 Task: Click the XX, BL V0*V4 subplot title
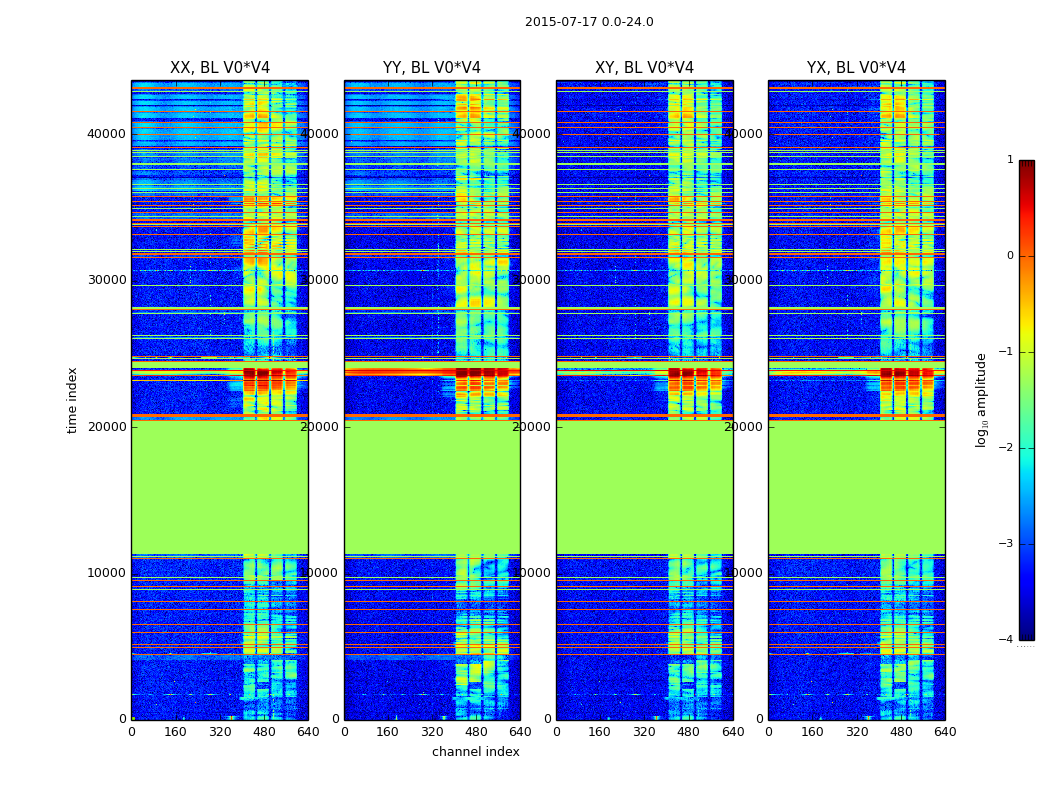tap(220, 68)
